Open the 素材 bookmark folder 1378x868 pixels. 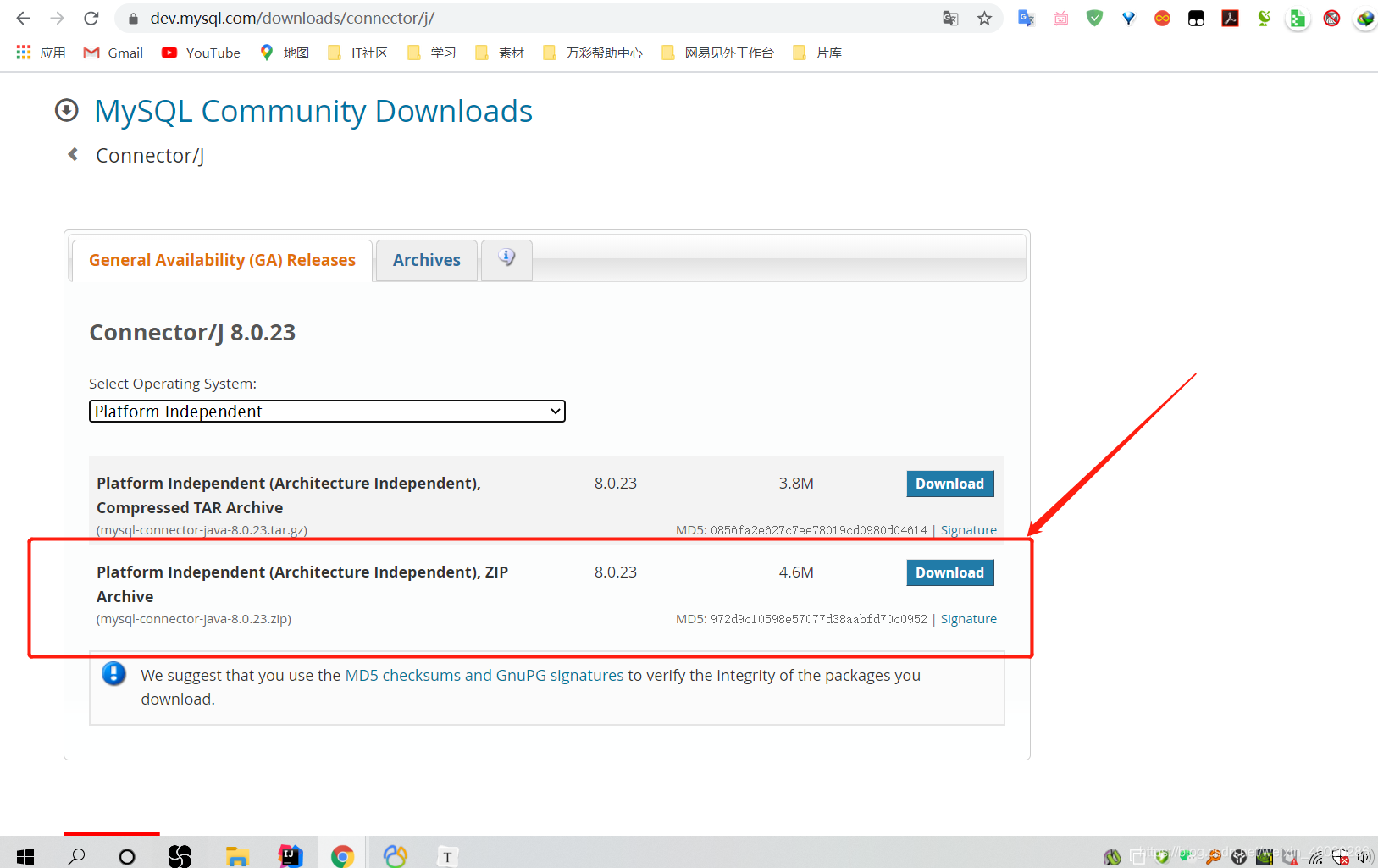click(500, 53)
